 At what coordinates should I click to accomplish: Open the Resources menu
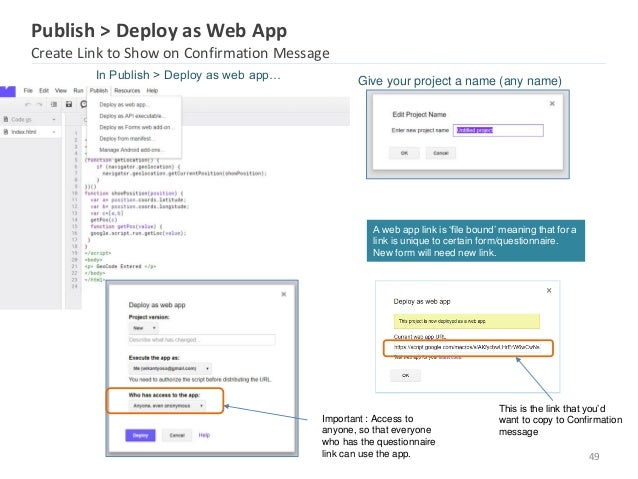point(127,90)
